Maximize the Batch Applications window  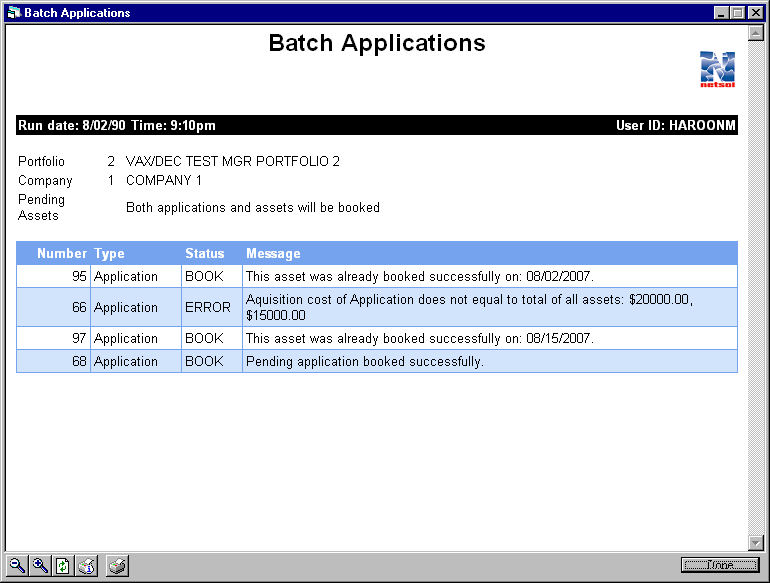[737, 13]
